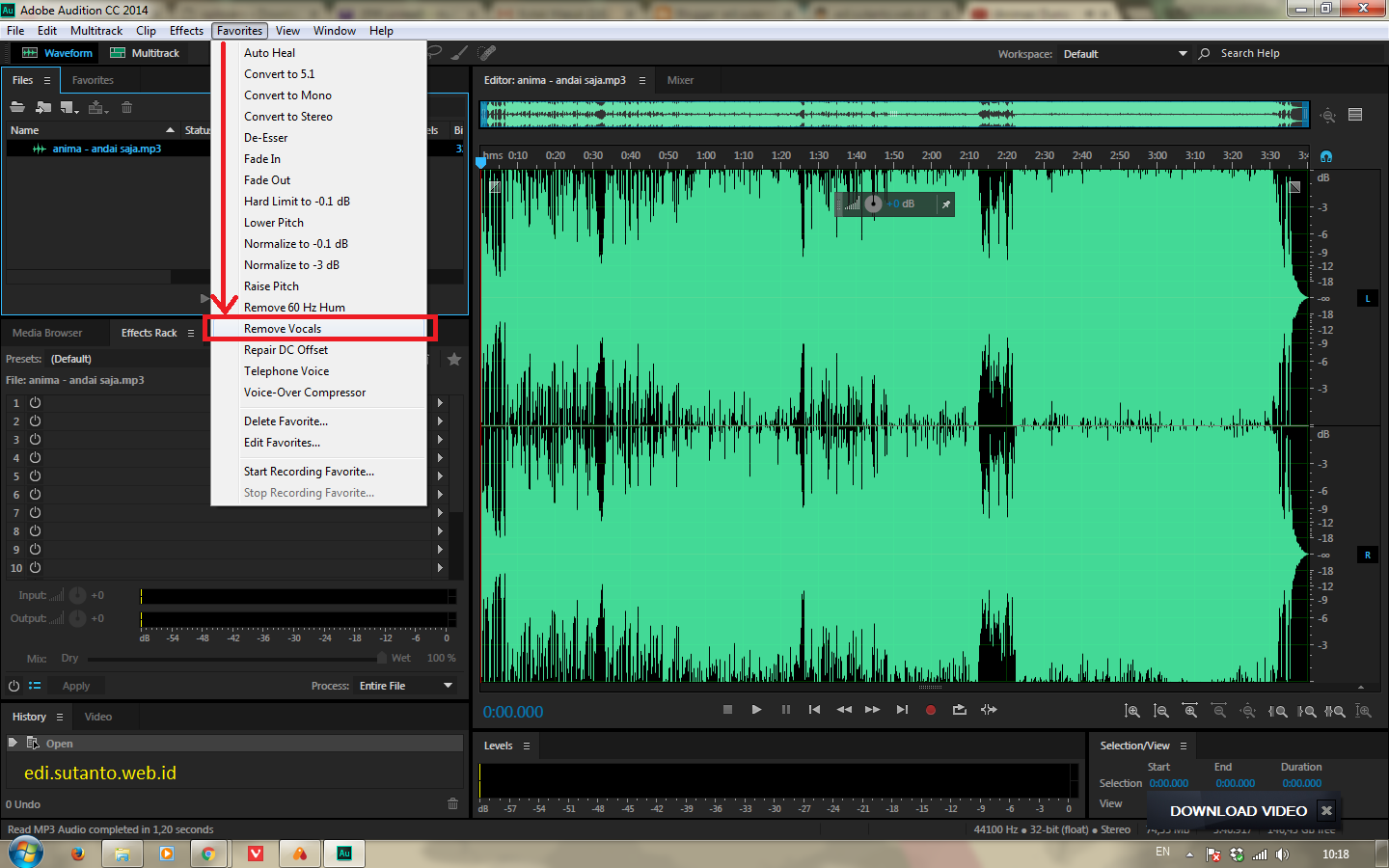Viewport: 1389px width, 868px height.
Task: Toggle Loop Playback icon
Action: coord(960,710)
